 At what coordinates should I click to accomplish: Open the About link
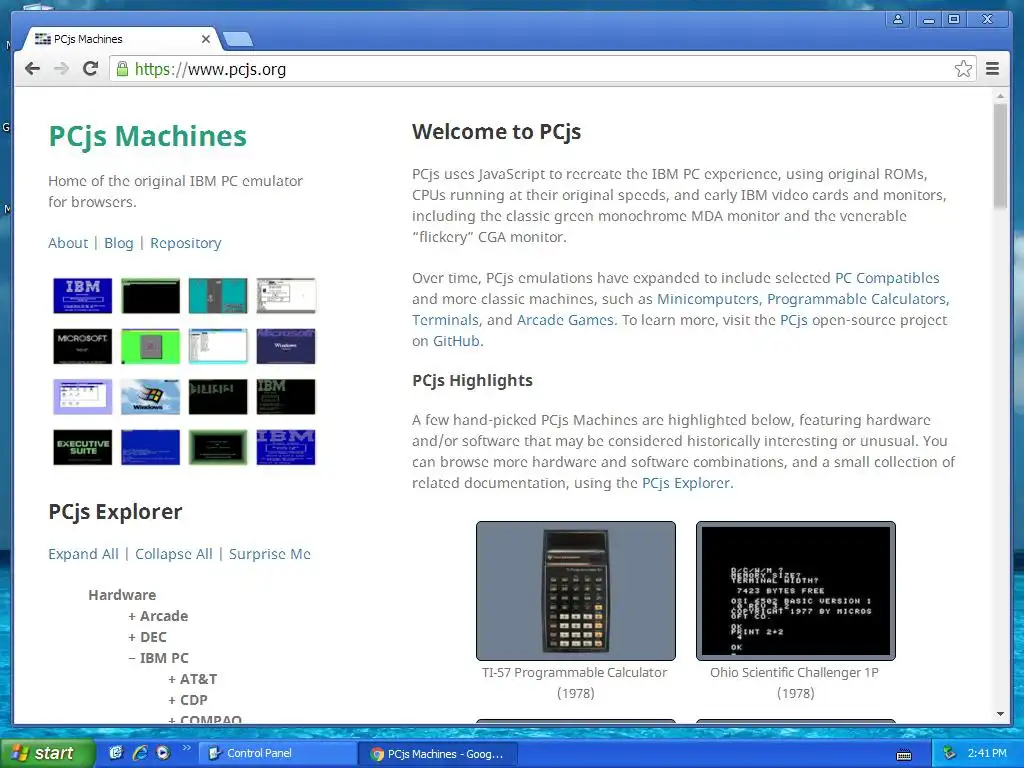(68, 243)
